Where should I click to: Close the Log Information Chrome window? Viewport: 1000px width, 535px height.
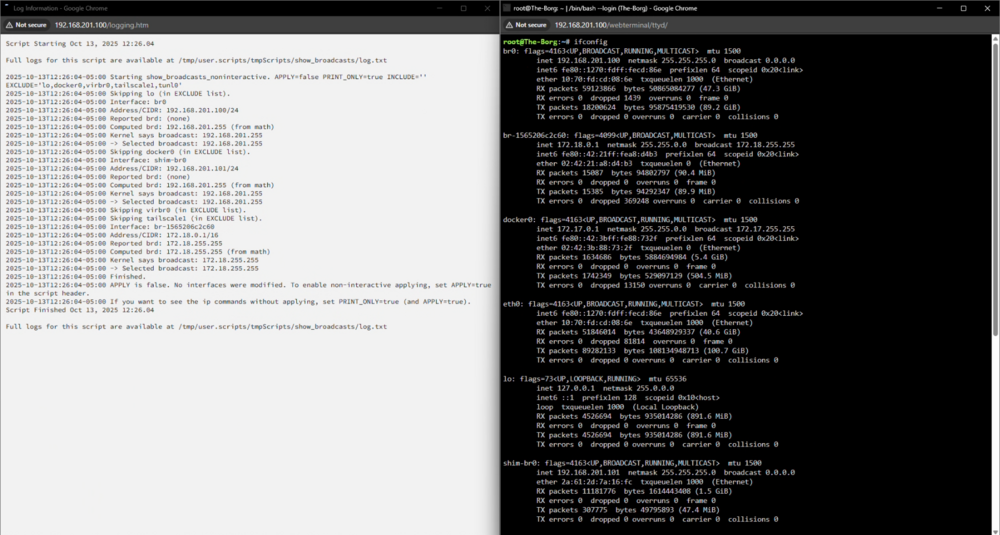488,8
